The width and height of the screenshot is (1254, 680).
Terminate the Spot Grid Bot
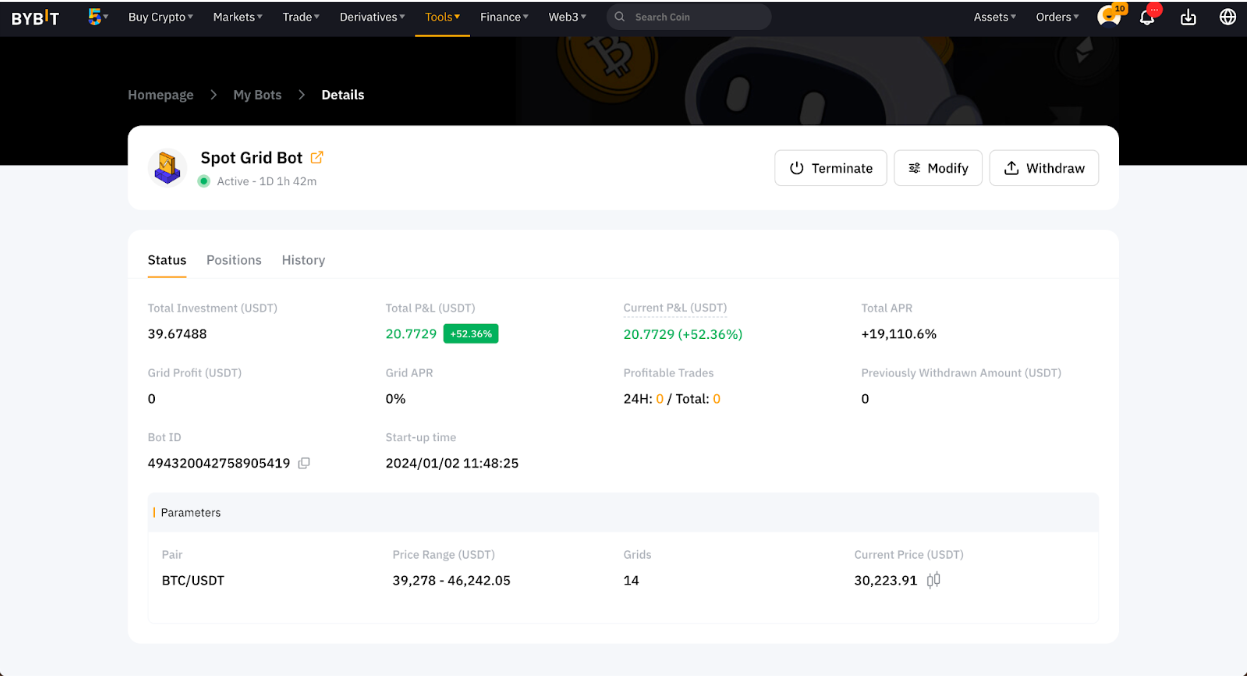[x=830, y=168]
